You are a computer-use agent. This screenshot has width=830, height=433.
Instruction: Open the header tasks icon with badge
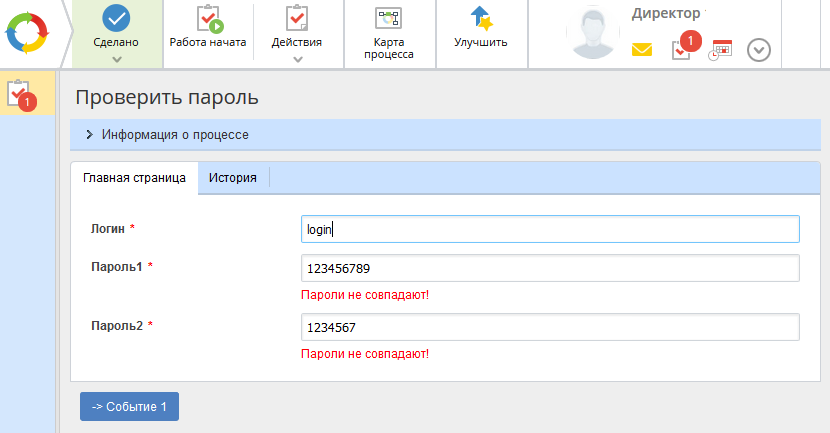682,48
